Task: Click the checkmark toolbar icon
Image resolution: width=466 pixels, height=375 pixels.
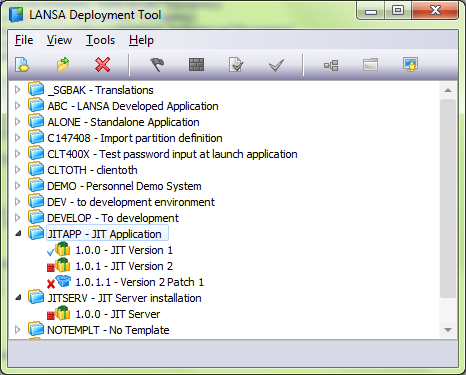Action: pyautogui.click(x=276, y=65)
